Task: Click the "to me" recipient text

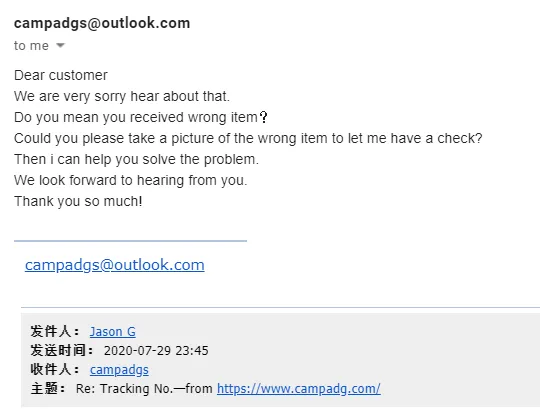Action: tap(31, 45)
